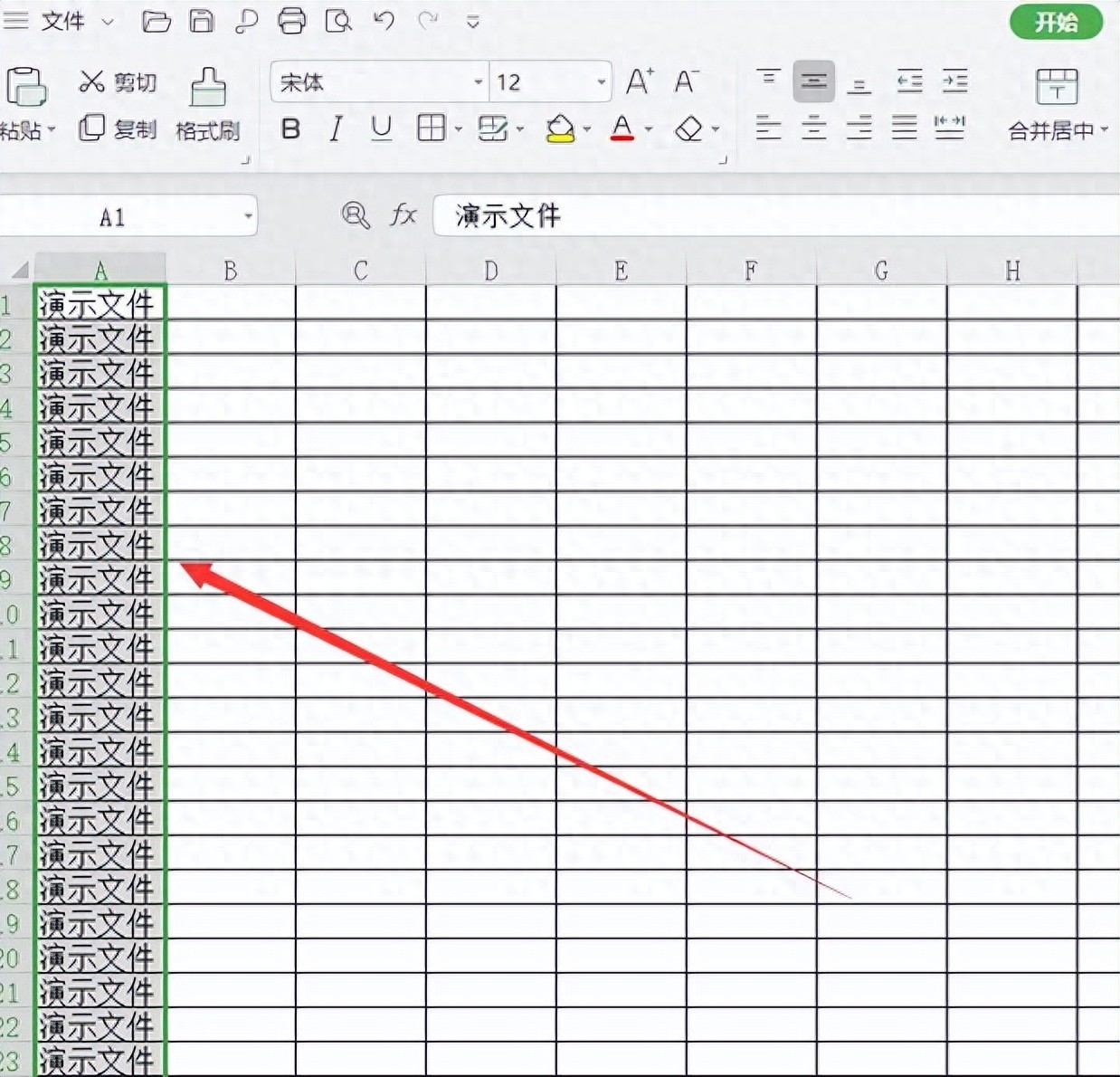Click the font color red A swatch

622,129
